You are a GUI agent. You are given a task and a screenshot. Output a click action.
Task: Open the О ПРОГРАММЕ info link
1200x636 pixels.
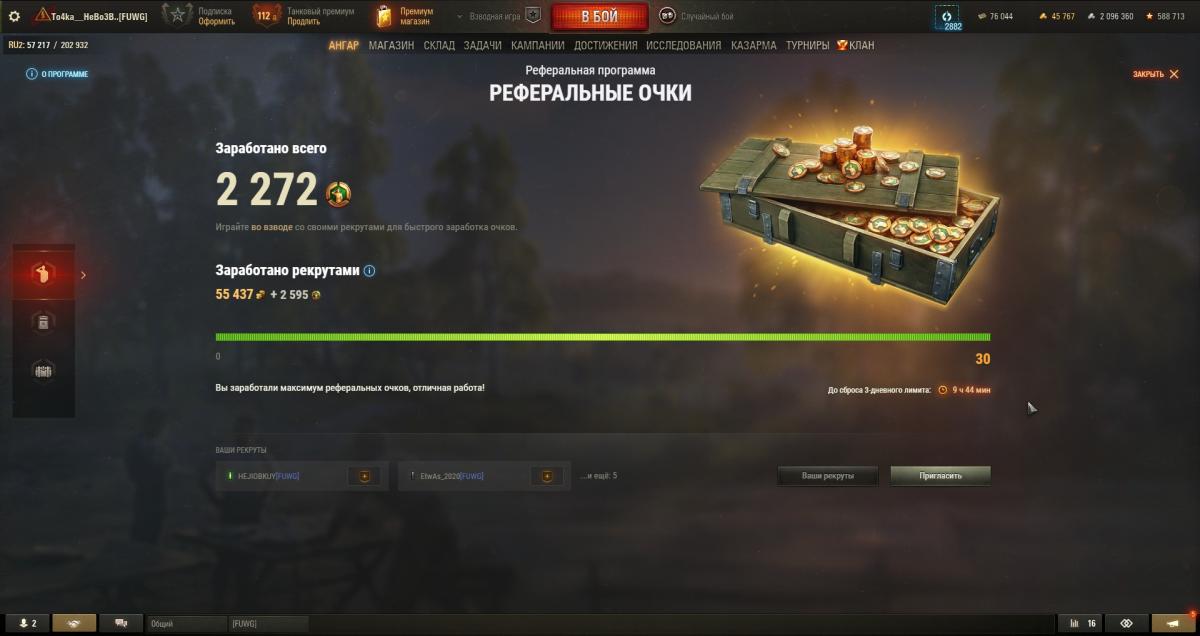point(58,74)
